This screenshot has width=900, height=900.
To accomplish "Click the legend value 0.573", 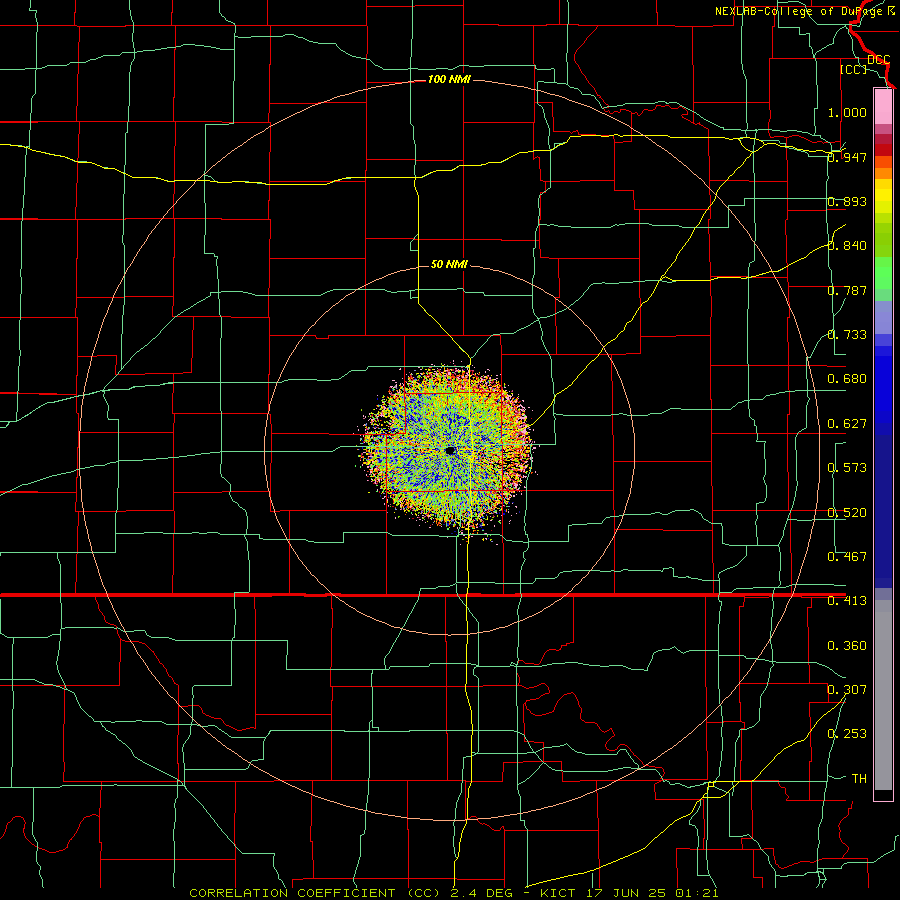I will point(847,468).
